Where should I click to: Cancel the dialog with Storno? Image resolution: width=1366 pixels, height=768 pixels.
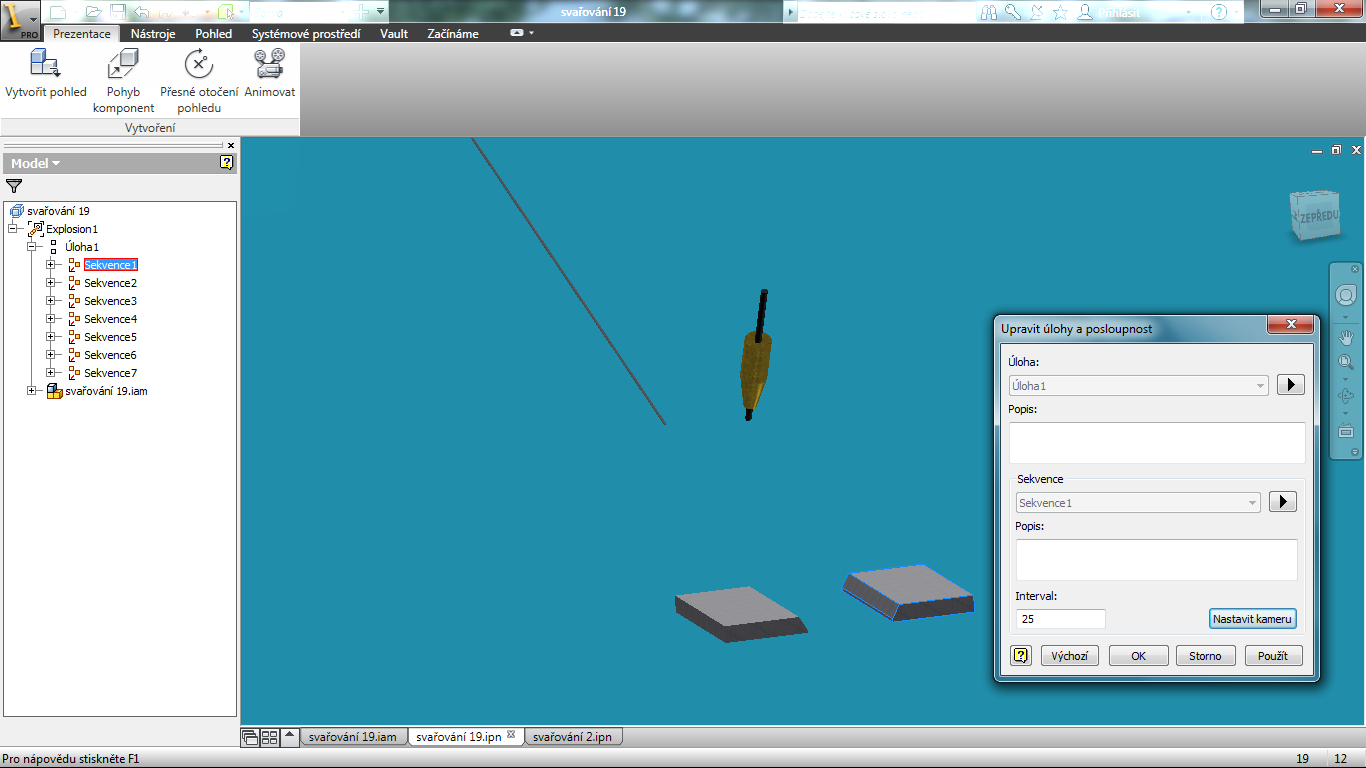pyautogui.click(x=1205, y=656)
